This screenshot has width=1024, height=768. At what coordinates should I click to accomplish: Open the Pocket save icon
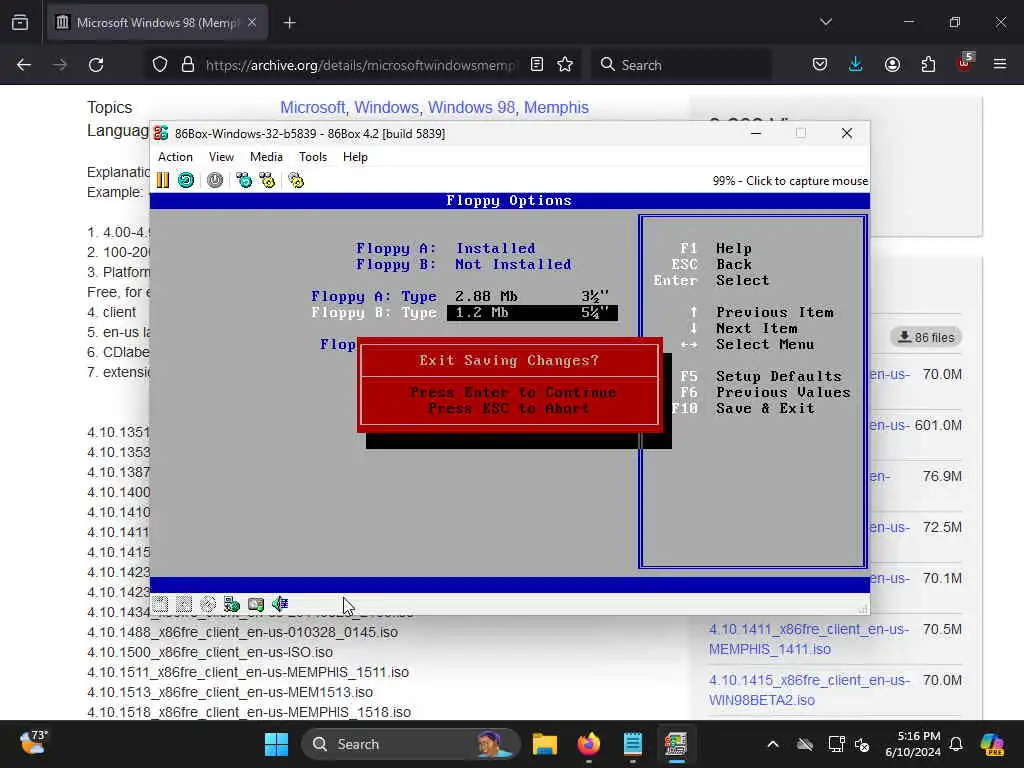(x=820, y=65)
